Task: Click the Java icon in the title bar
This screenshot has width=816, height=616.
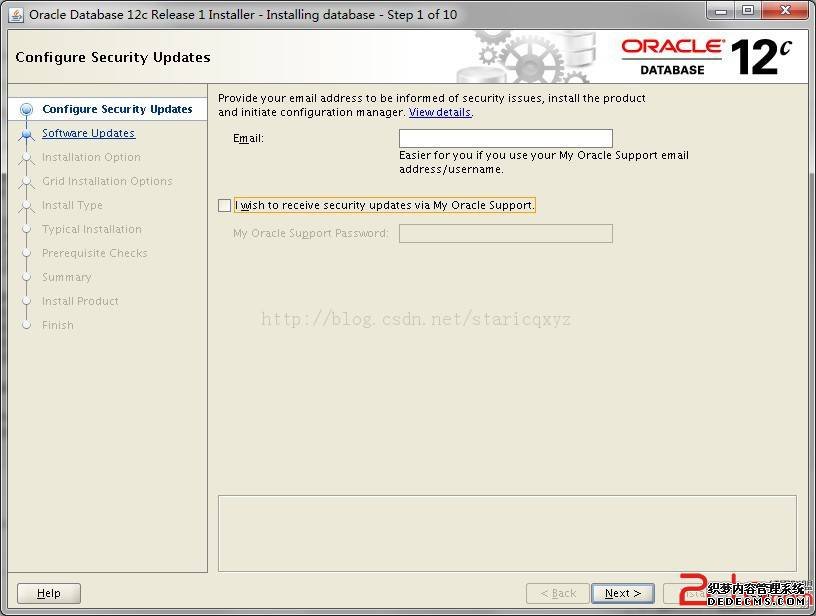Action: pyautogui.click(x=16, y=14)
